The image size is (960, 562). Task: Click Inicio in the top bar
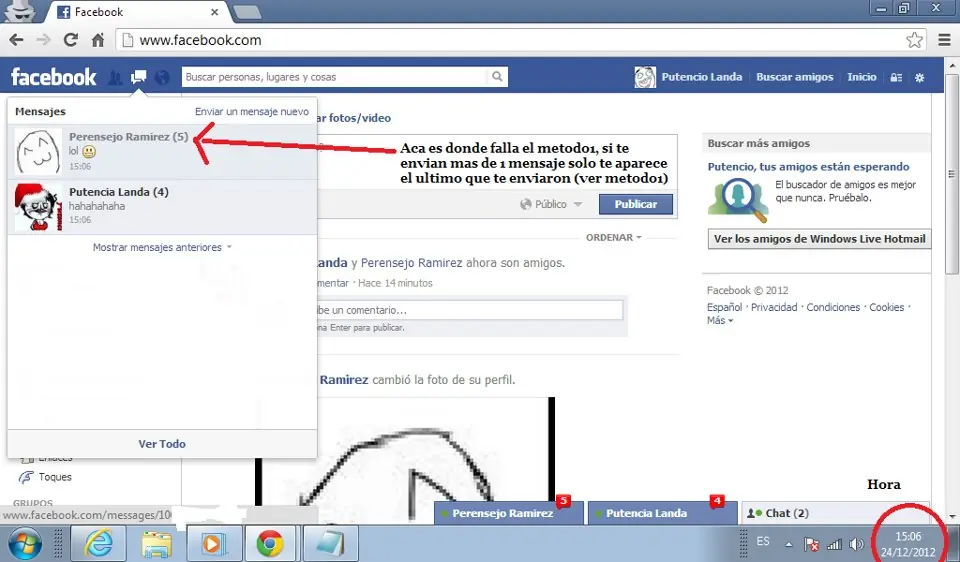[x=861, y=77]
